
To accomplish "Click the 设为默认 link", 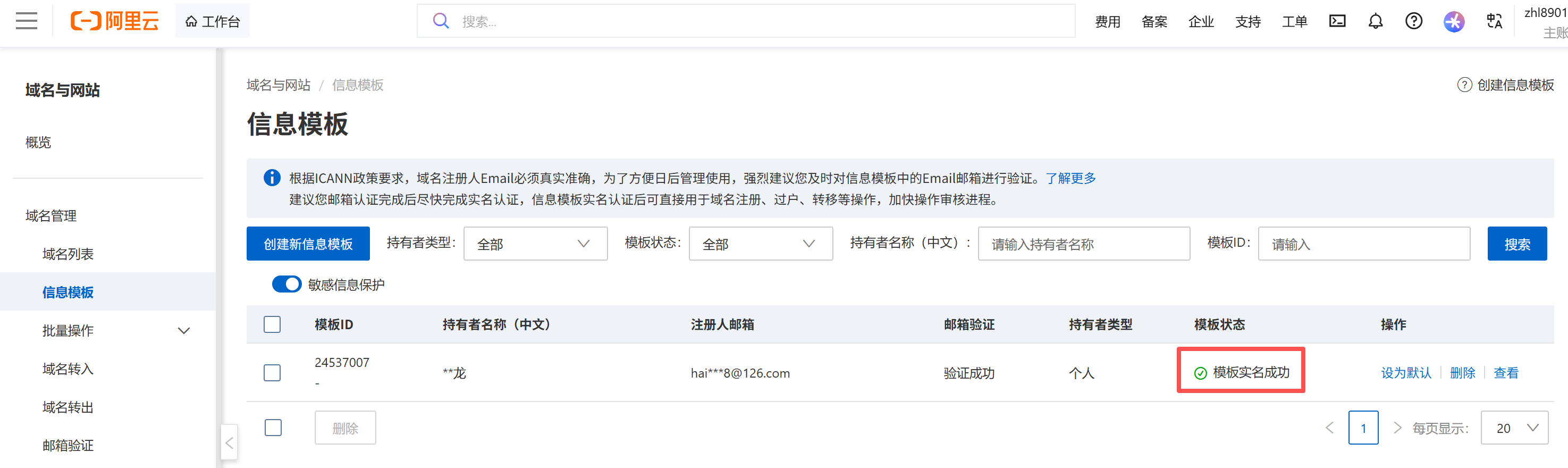I will coord(1406,373).
